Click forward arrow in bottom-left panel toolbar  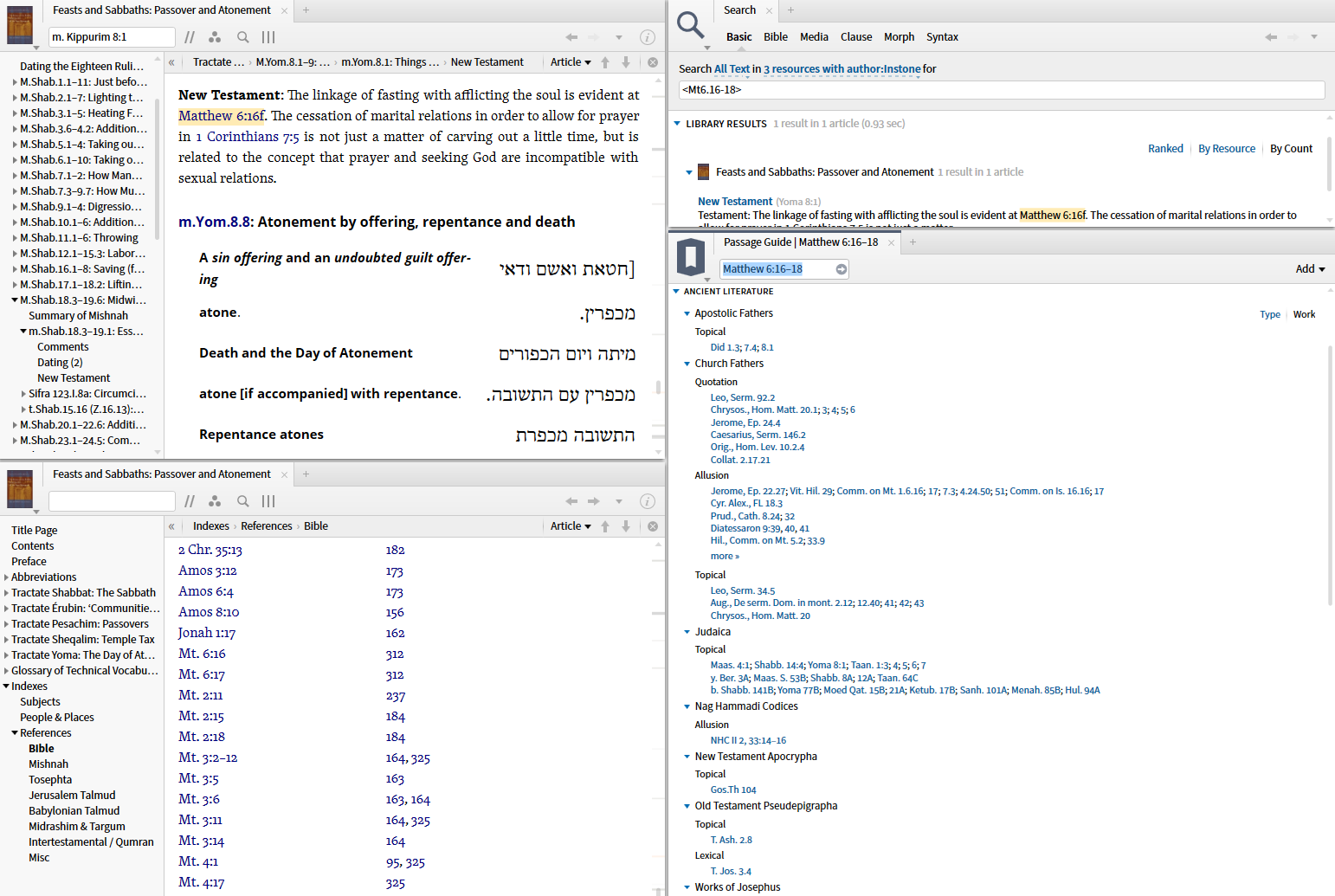594,501
